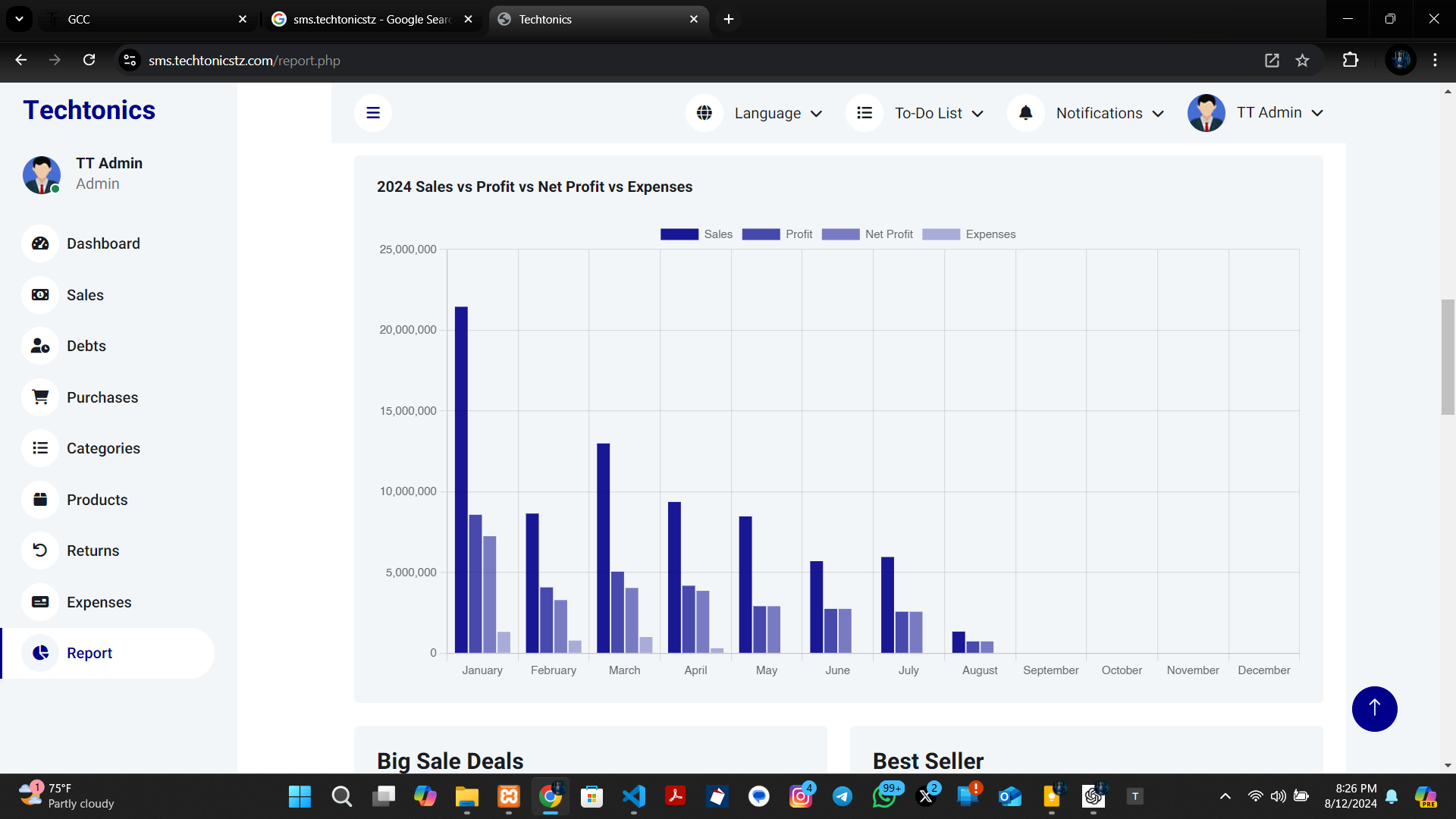Click the Debts user icon

(x=40, y=346)
